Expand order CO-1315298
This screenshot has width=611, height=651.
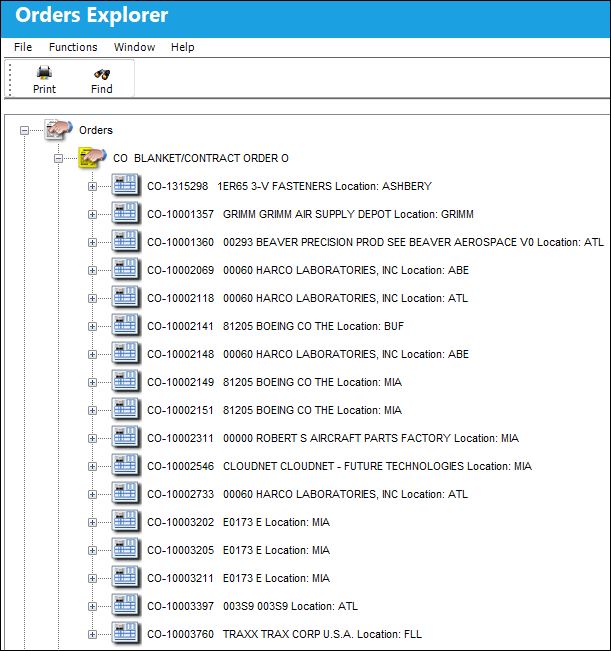tap(92, 186)
